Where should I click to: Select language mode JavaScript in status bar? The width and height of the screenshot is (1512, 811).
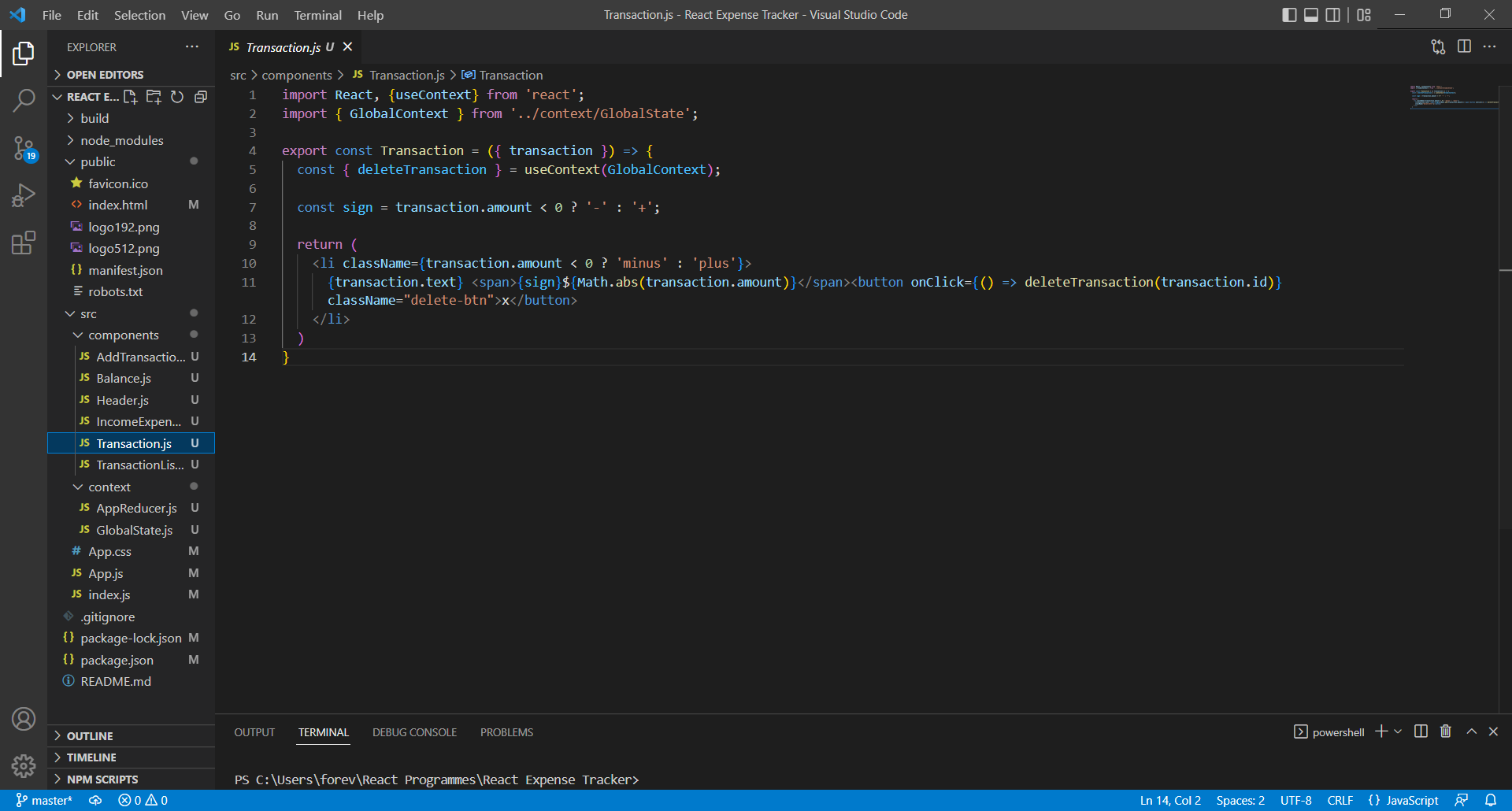pos(1412,800)
